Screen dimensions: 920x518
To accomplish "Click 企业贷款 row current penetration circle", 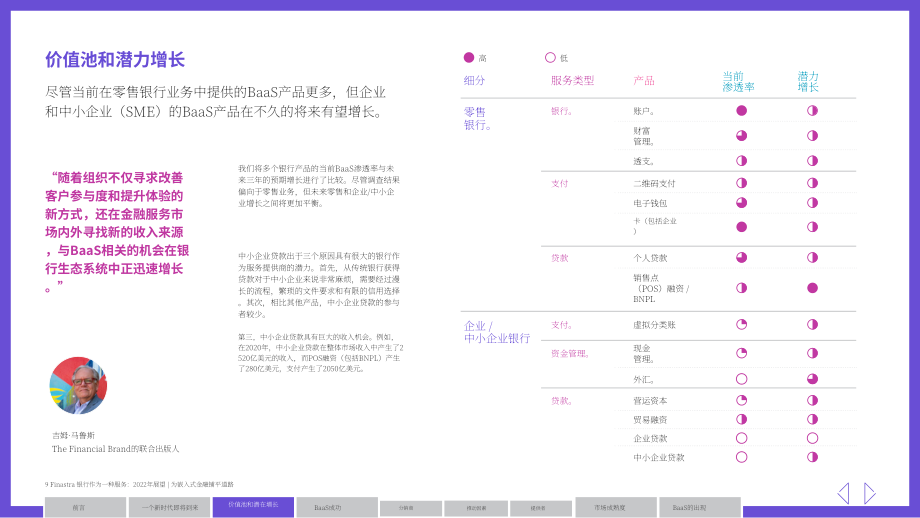I will click(742, 438).
